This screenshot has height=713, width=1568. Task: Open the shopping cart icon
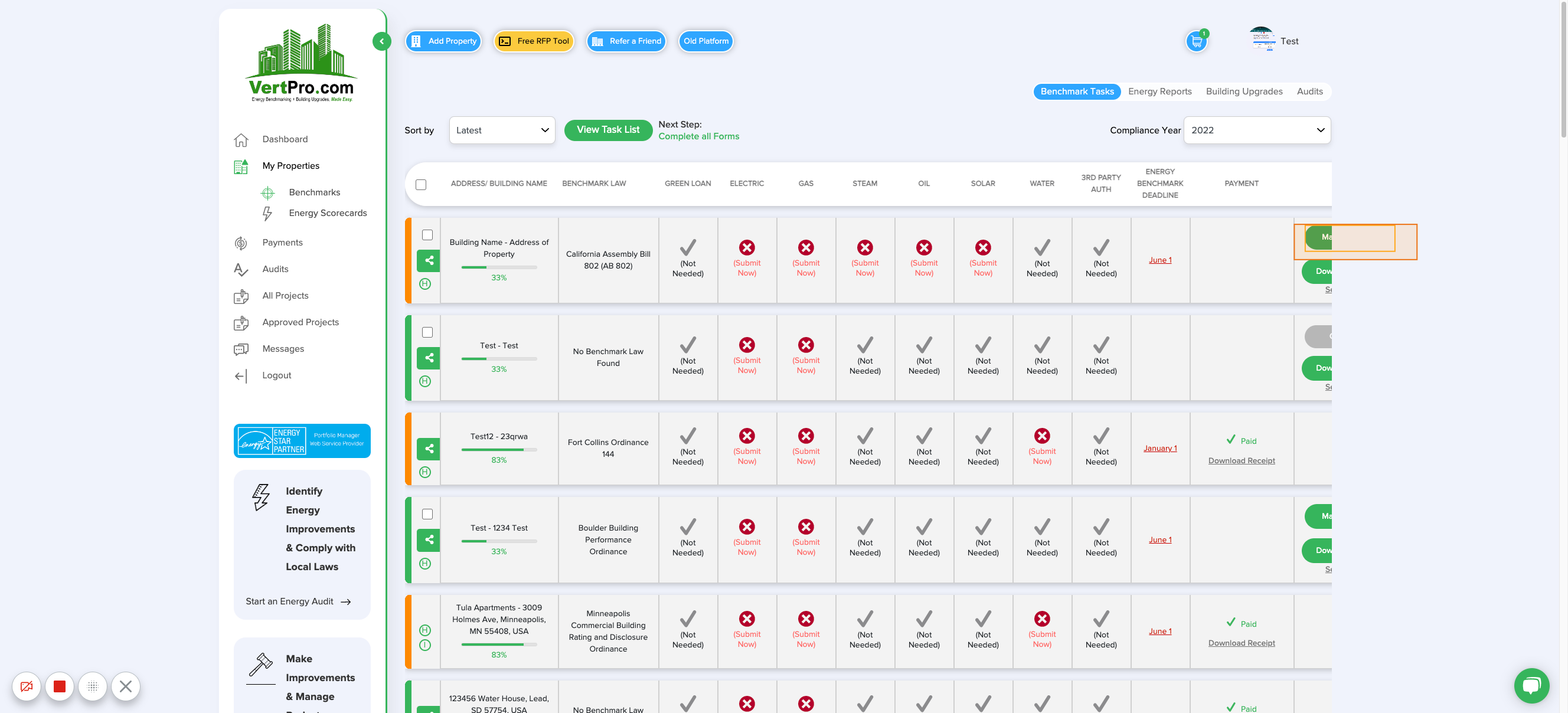(x=1196, y=41)
